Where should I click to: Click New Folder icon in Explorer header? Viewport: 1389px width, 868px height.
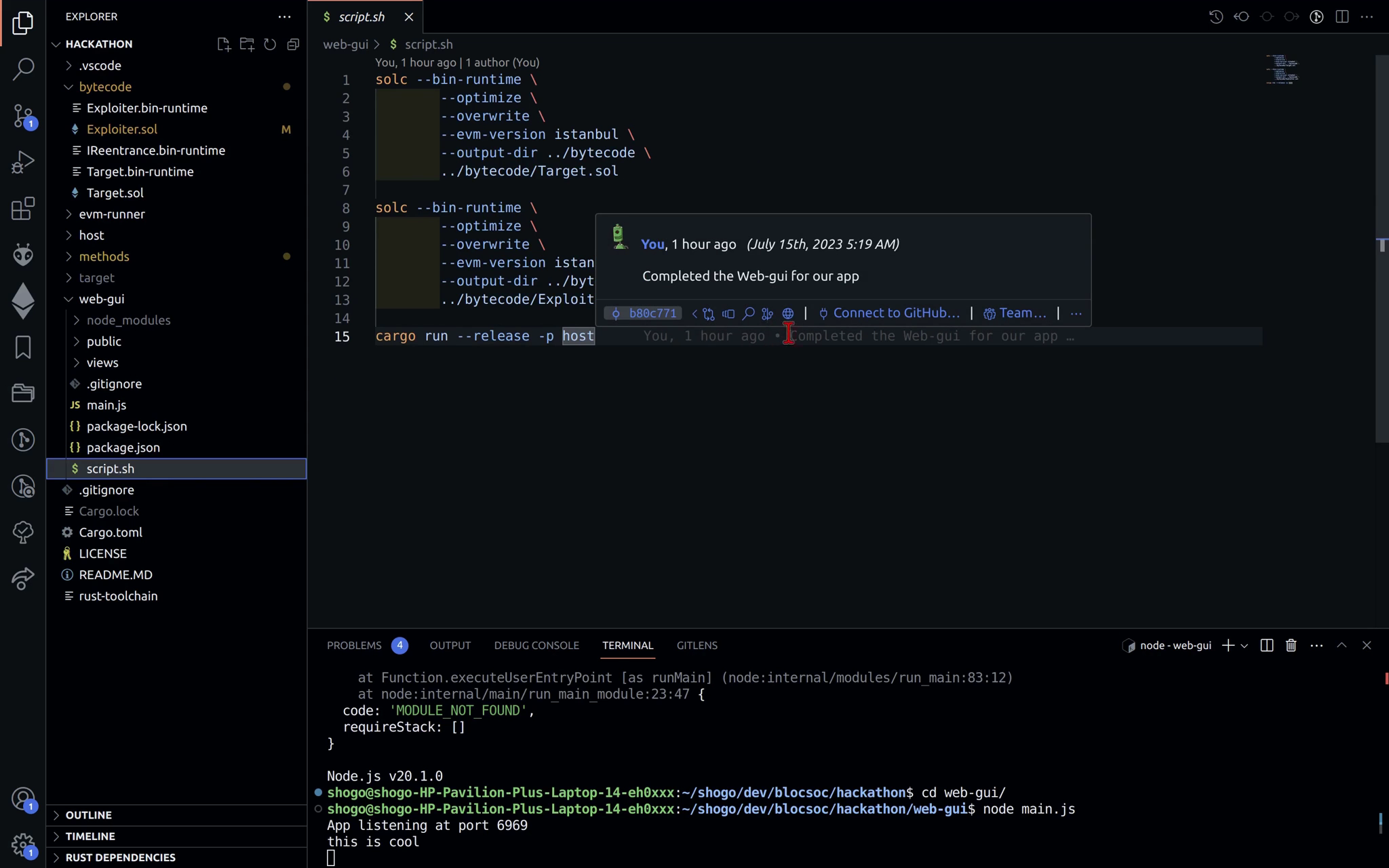(x=247, y=44)
